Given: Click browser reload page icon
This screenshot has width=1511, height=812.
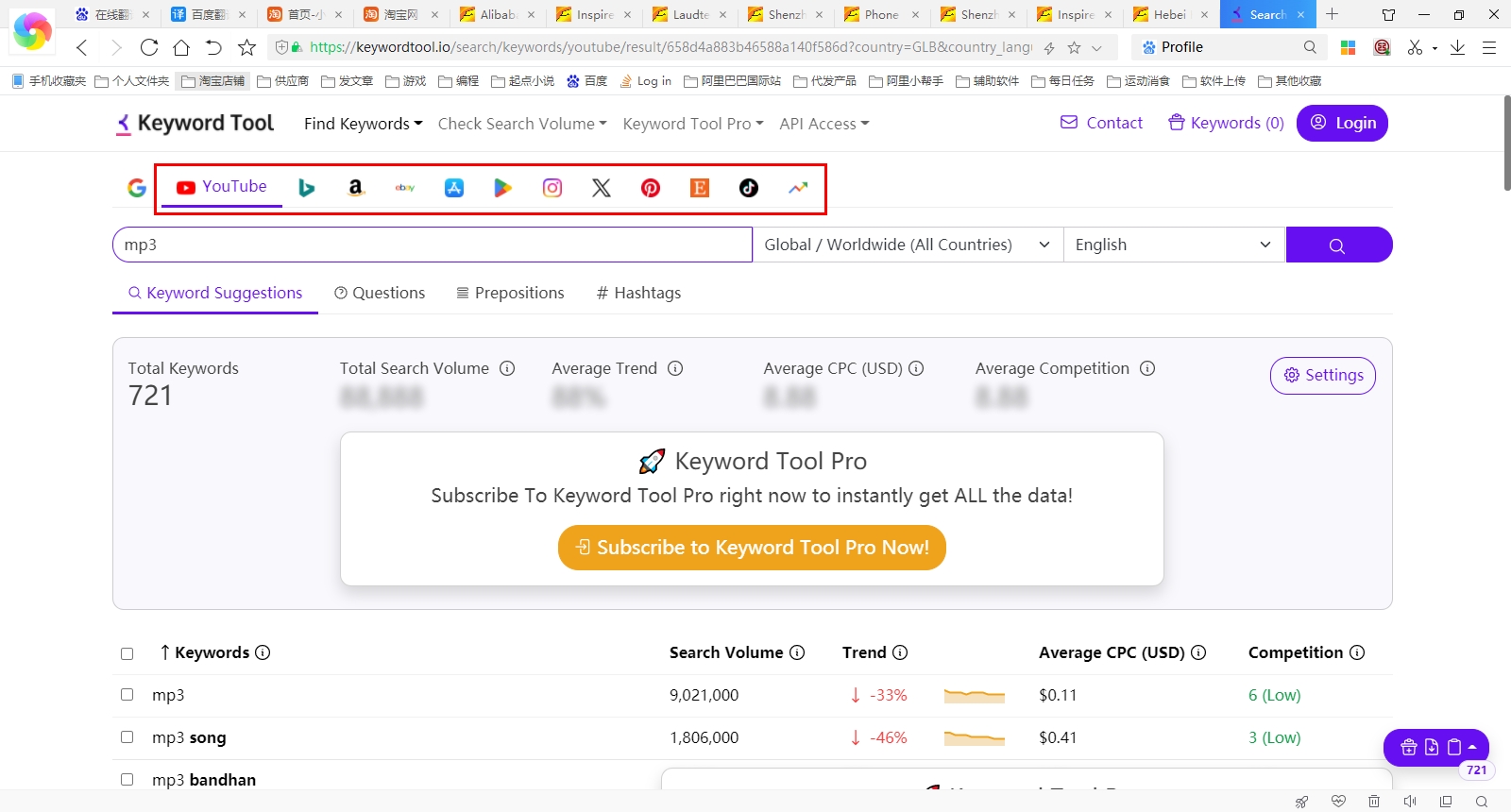Looking at the screenshot, I should 149,47.
